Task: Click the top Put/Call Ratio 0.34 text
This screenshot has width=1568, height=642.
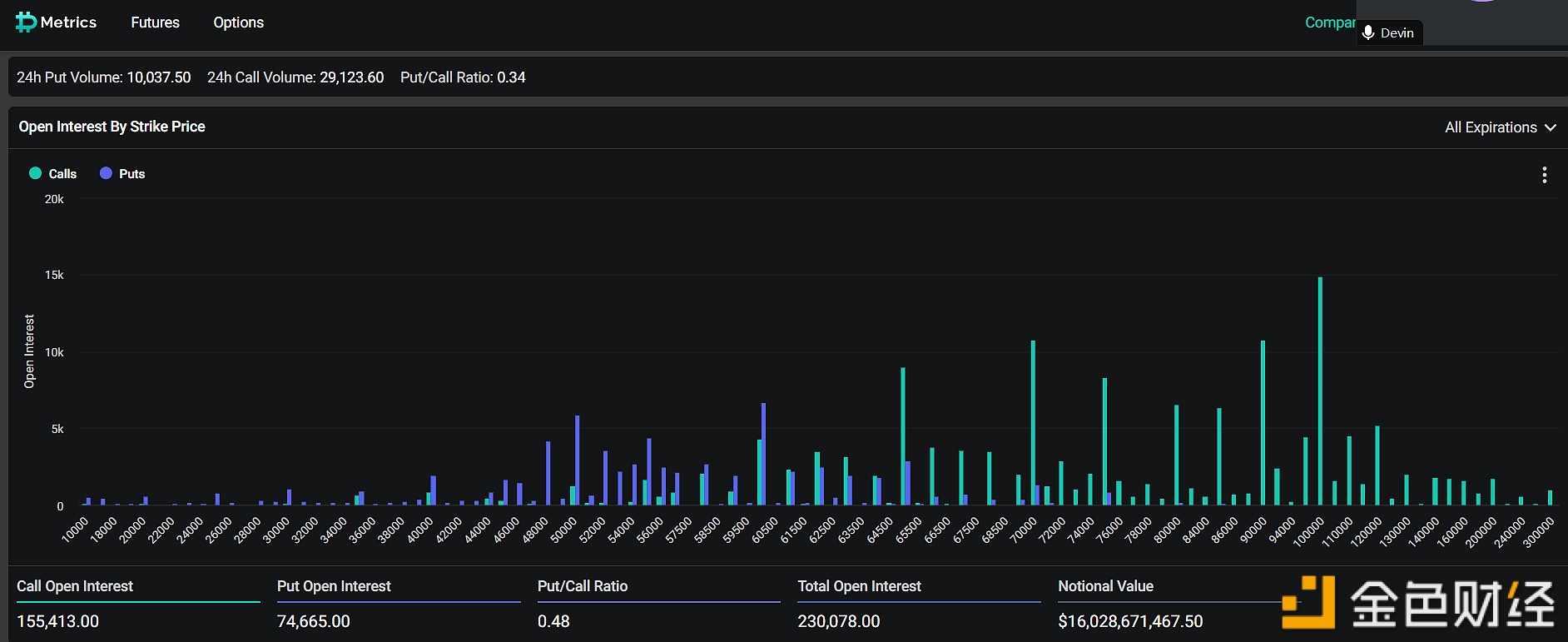Action: click(463, 77)
